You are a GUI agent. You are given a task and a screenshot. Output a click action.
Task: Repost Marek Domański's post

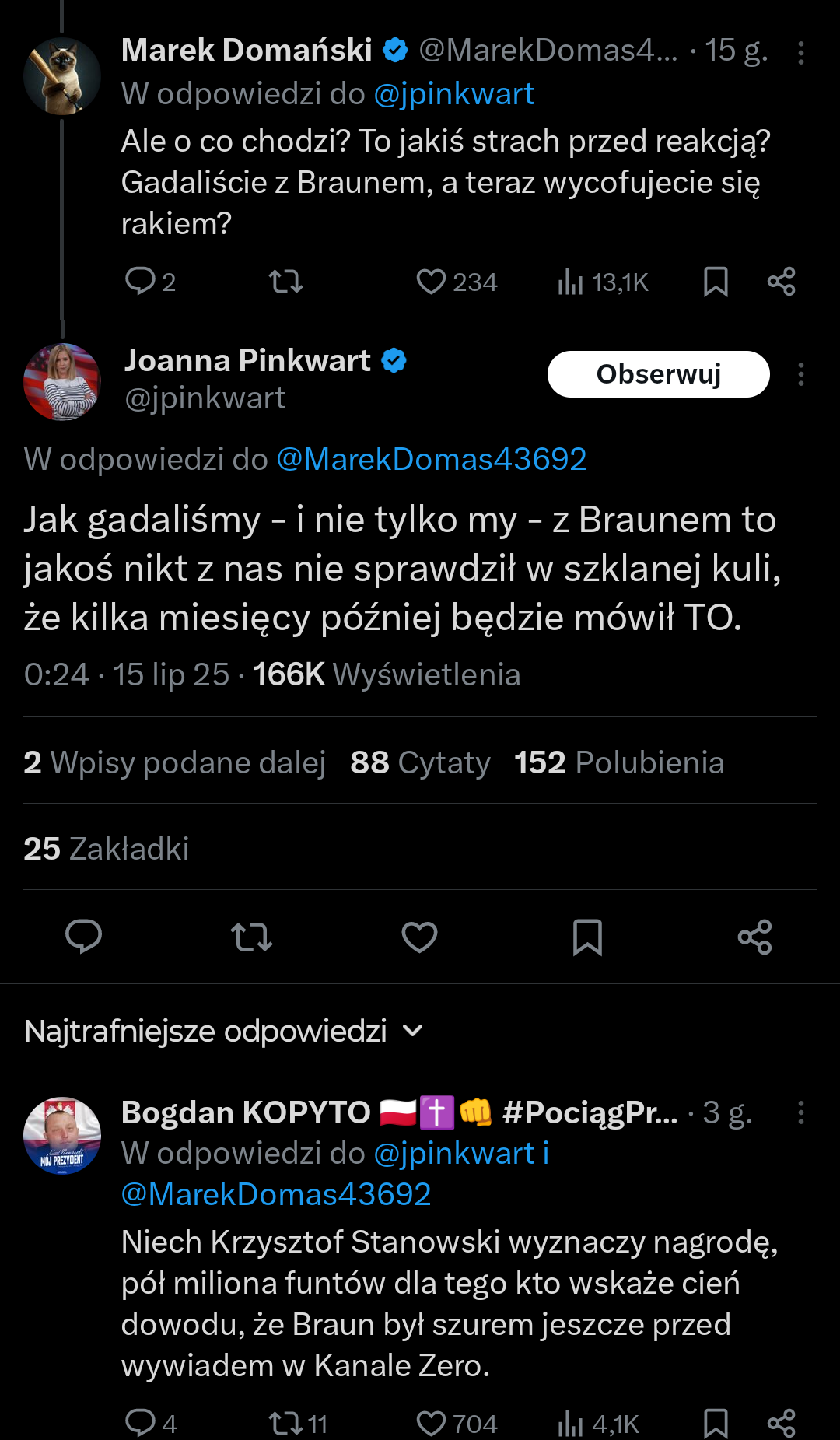(285, 282)
